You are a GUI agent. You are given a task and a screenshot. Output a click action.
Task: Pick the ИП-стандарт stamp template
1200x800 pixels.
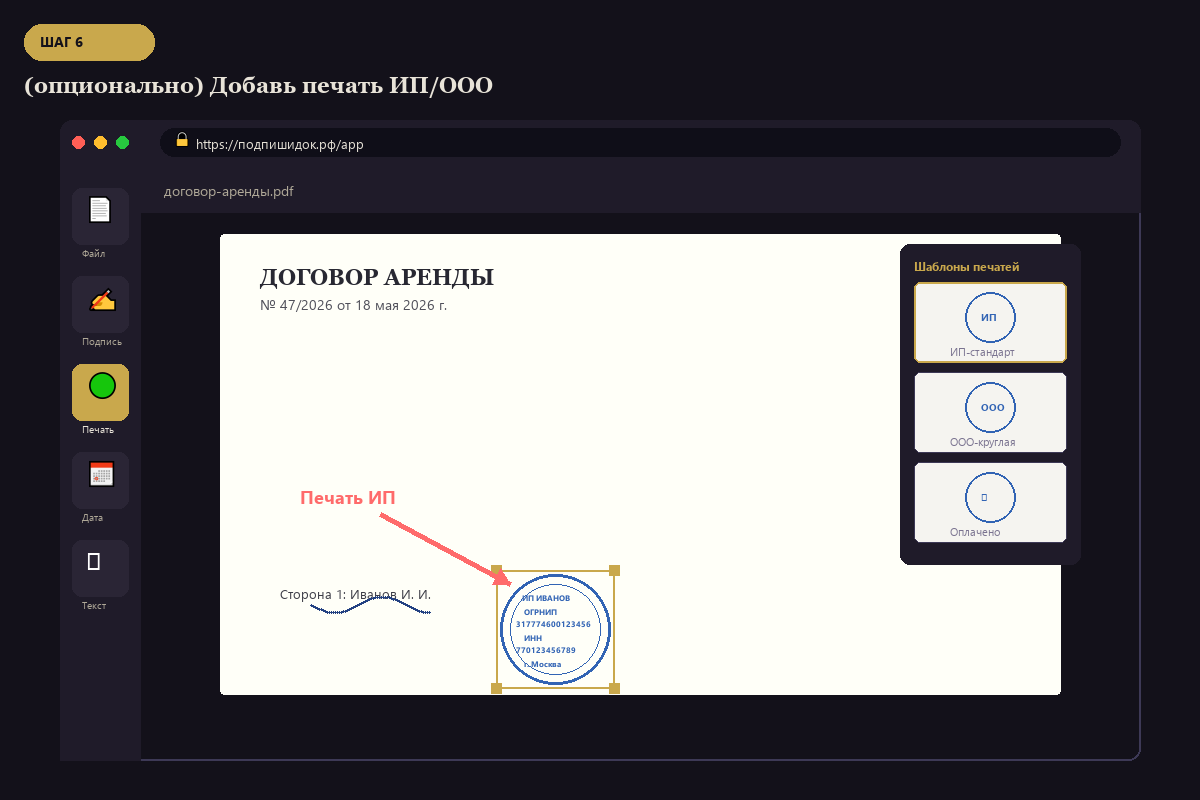point(990,322)
